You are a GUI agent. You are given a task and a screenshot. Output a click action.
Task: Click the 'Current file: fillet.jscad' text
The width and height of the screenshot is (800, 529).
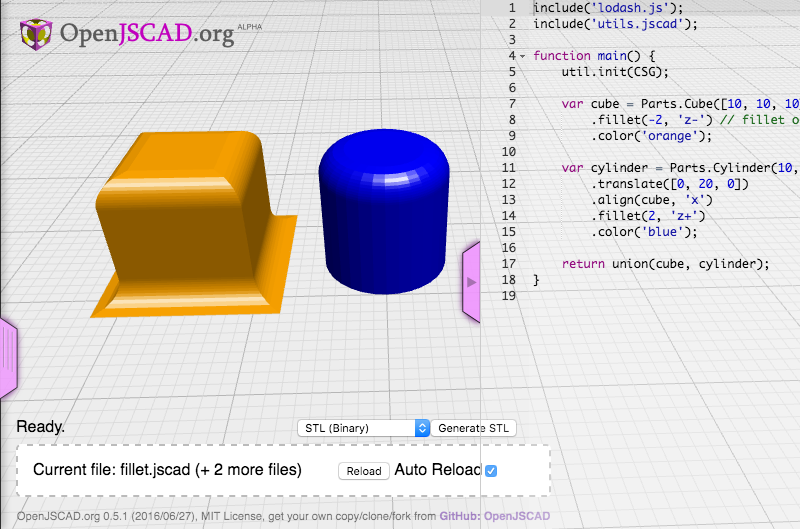112,469
